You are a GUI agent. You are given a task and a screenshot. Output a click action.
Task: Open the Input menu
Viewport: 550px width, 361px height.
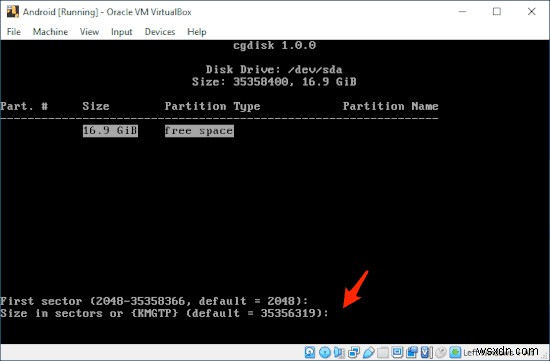[121, 32]
